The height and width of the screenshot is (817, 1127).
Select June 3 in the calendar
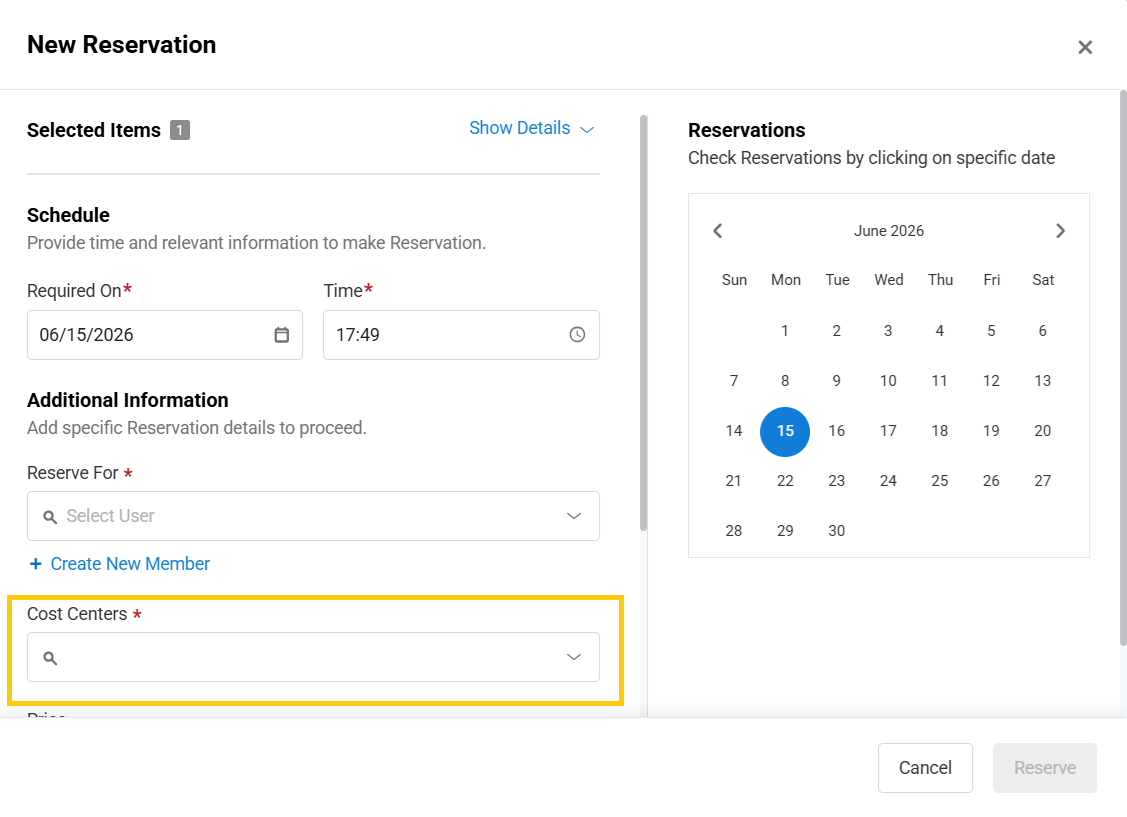pyautogui.click(x=888, y=331)
